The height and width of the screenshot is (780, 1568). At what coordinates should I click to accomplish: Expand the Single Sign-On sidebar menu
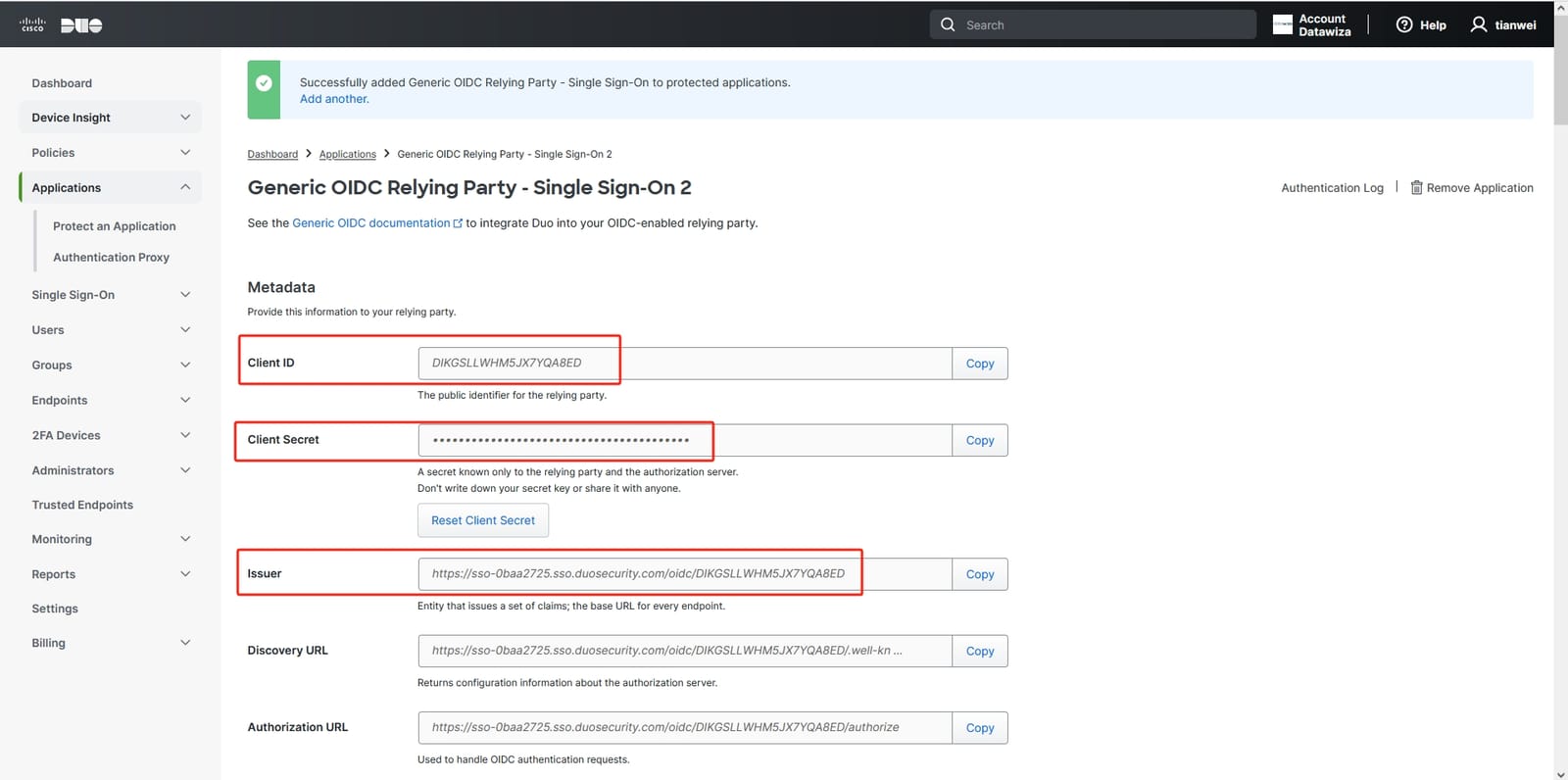[x=185, y=295]
